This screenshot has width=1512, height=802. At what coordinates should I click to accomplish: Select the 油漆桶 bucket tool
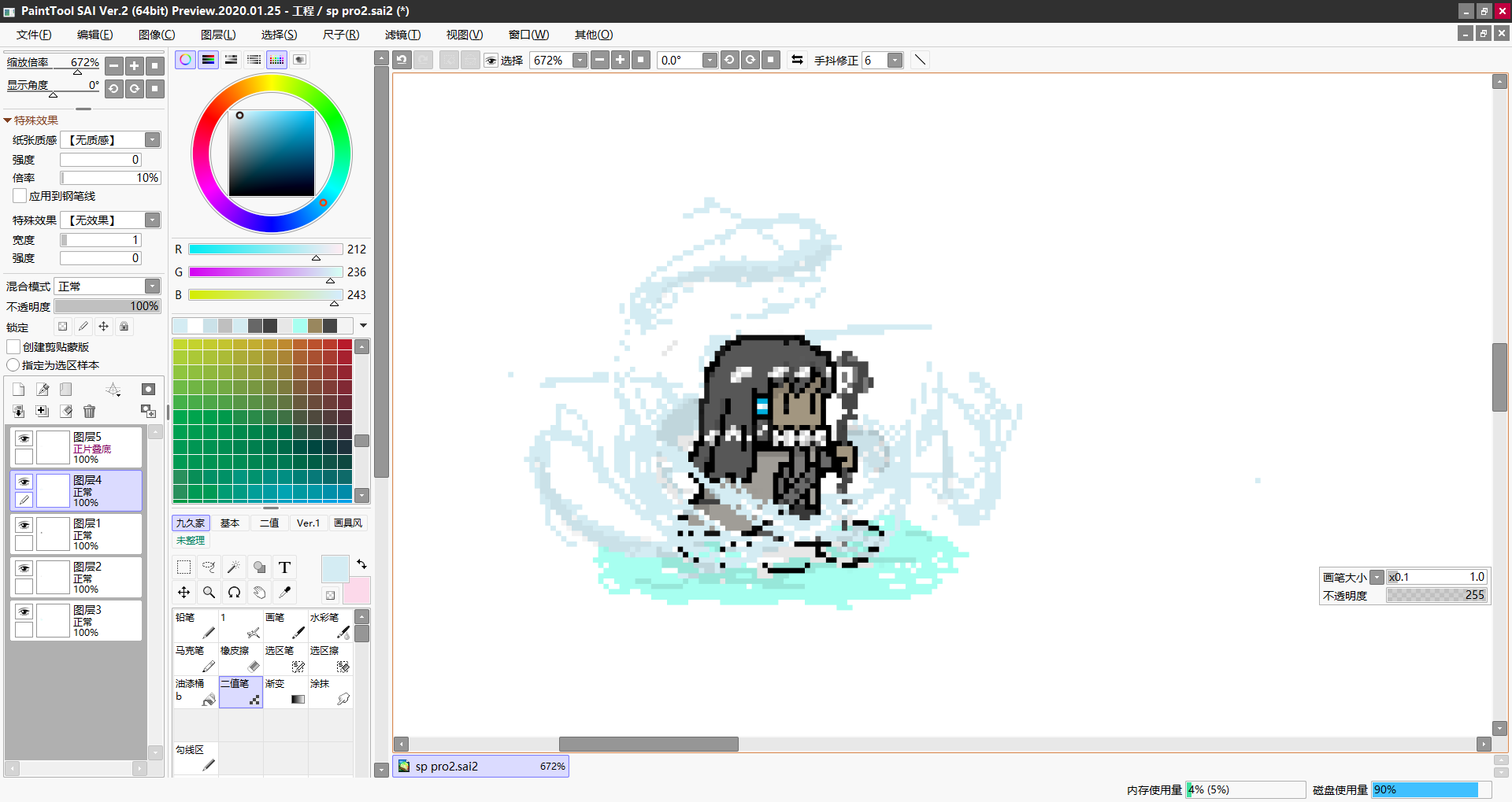(x=196, y=693)
